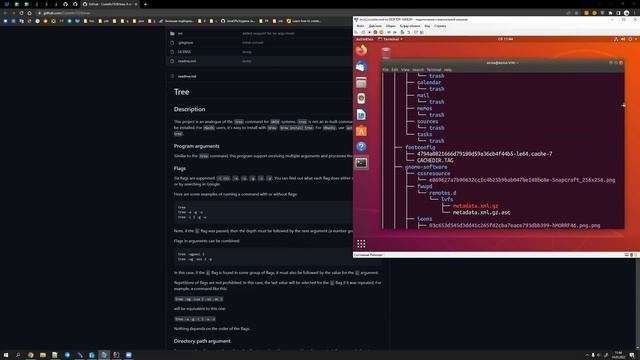The width and height of the screenshot is (640, 360).
Task: Click the Flags heading
Action: [x=180, y=168]
